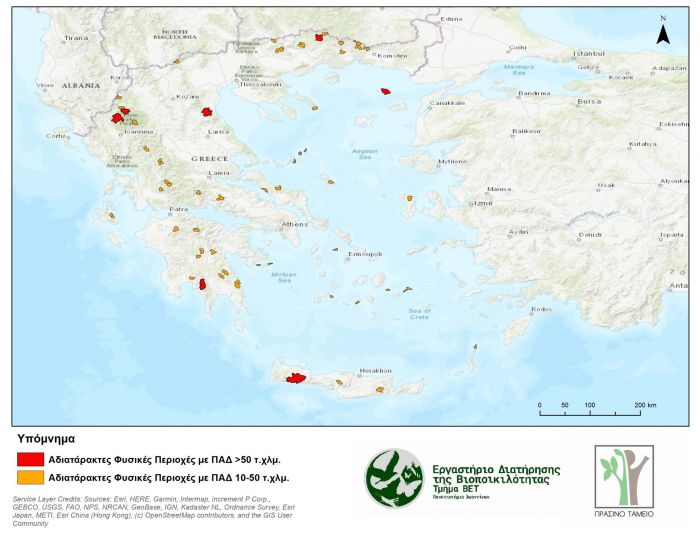This screenshot has height=541, width=700.
Task: Click the 'Thessaloniki' city label
Action: point(261,84)
